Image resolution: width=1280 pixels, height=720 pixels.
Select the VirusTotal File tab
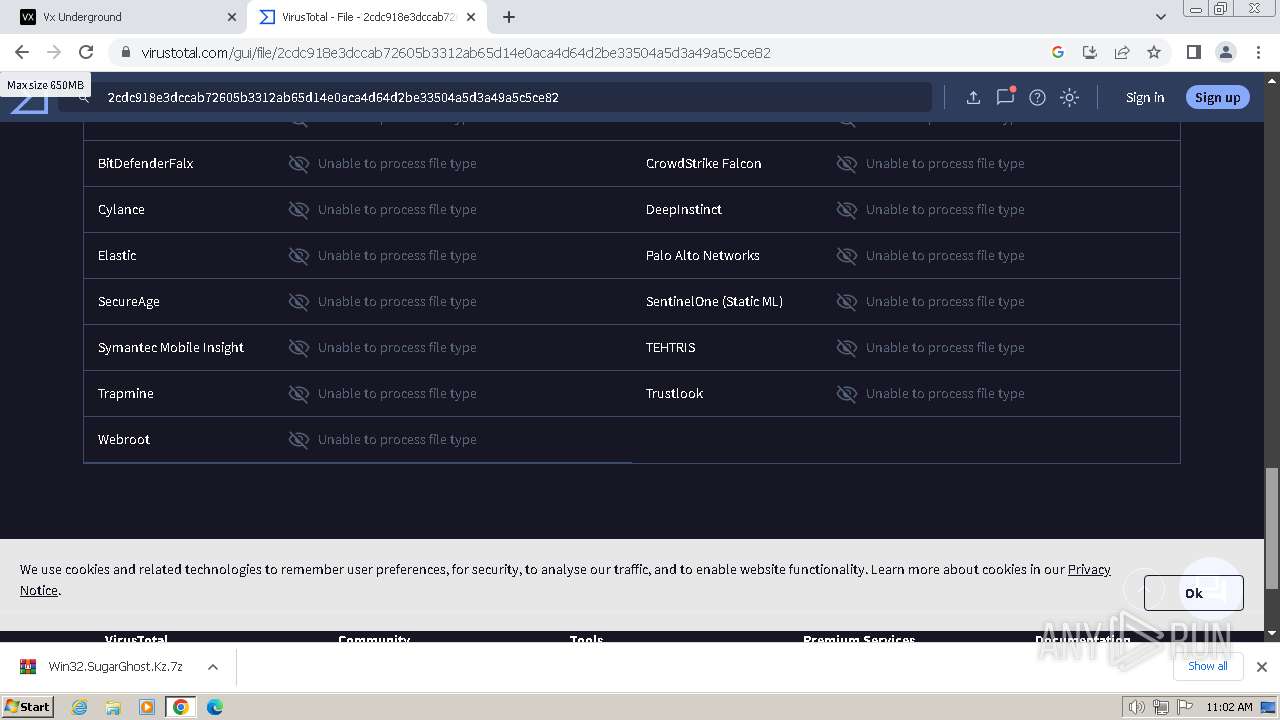(x=365, y=17)
